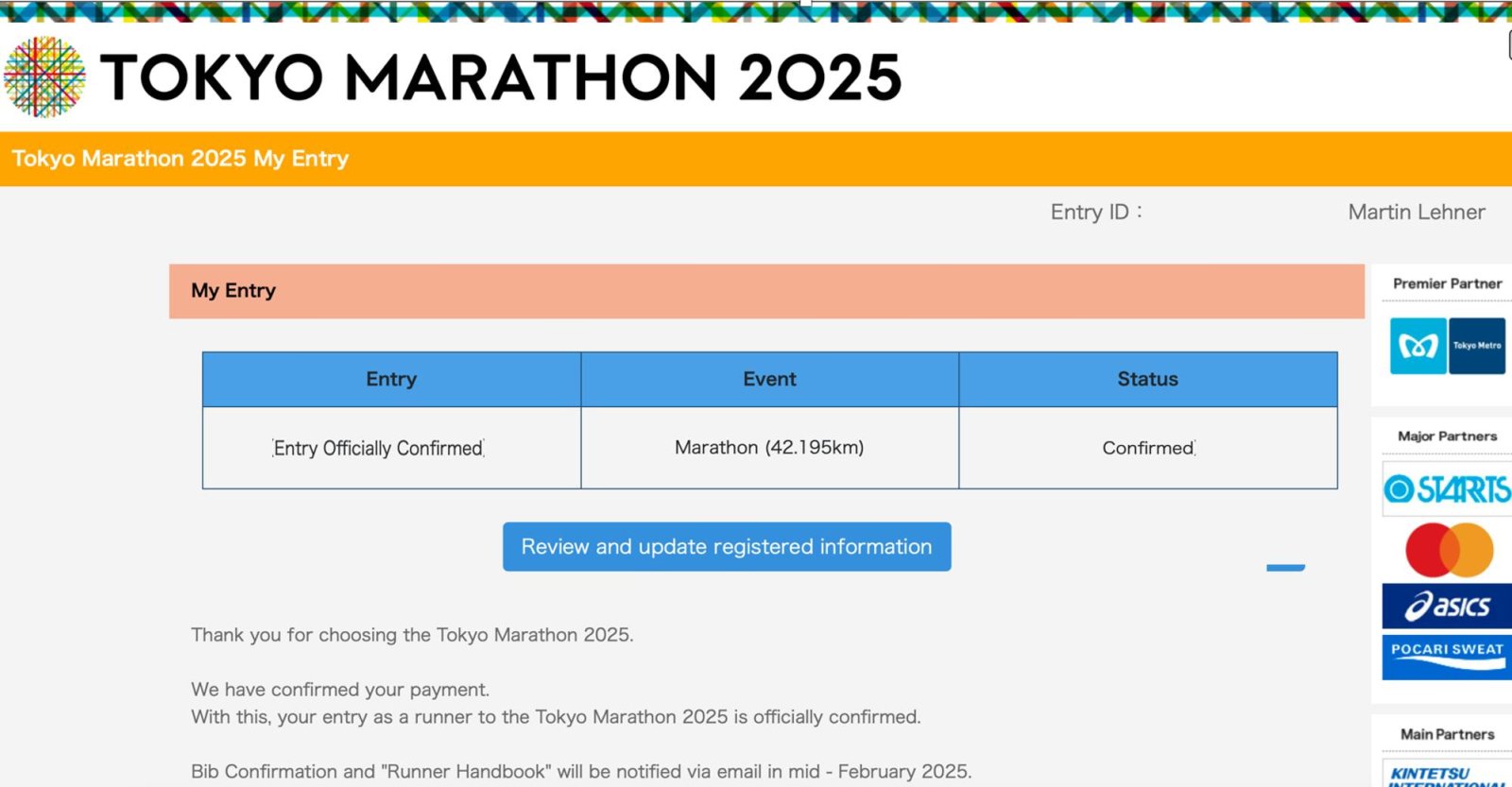Click the Mastercard partner logo
This screenshot has height=787, width=1512.
click(1449, 550)
